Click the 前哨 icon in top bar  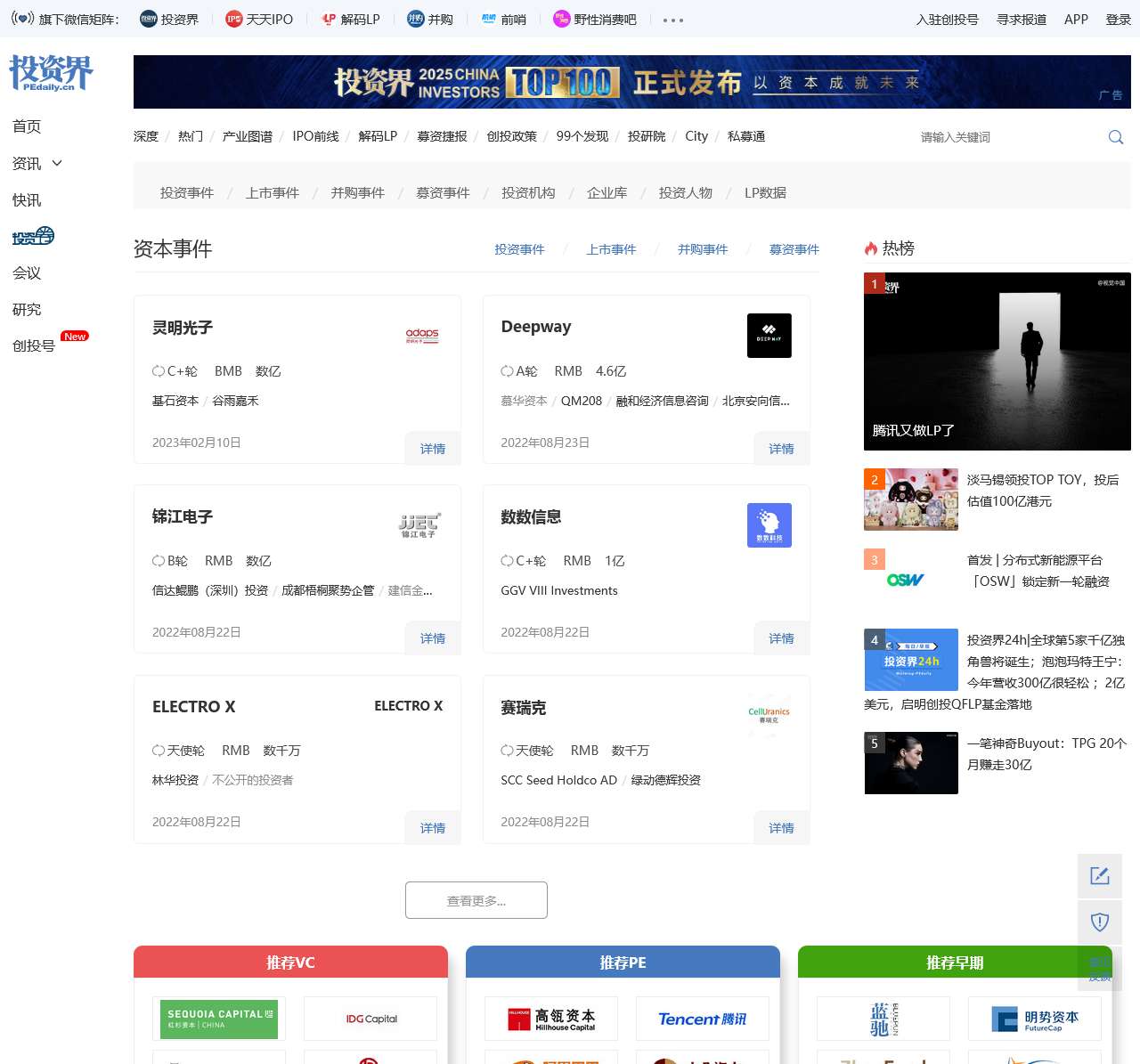pos(487,18)
